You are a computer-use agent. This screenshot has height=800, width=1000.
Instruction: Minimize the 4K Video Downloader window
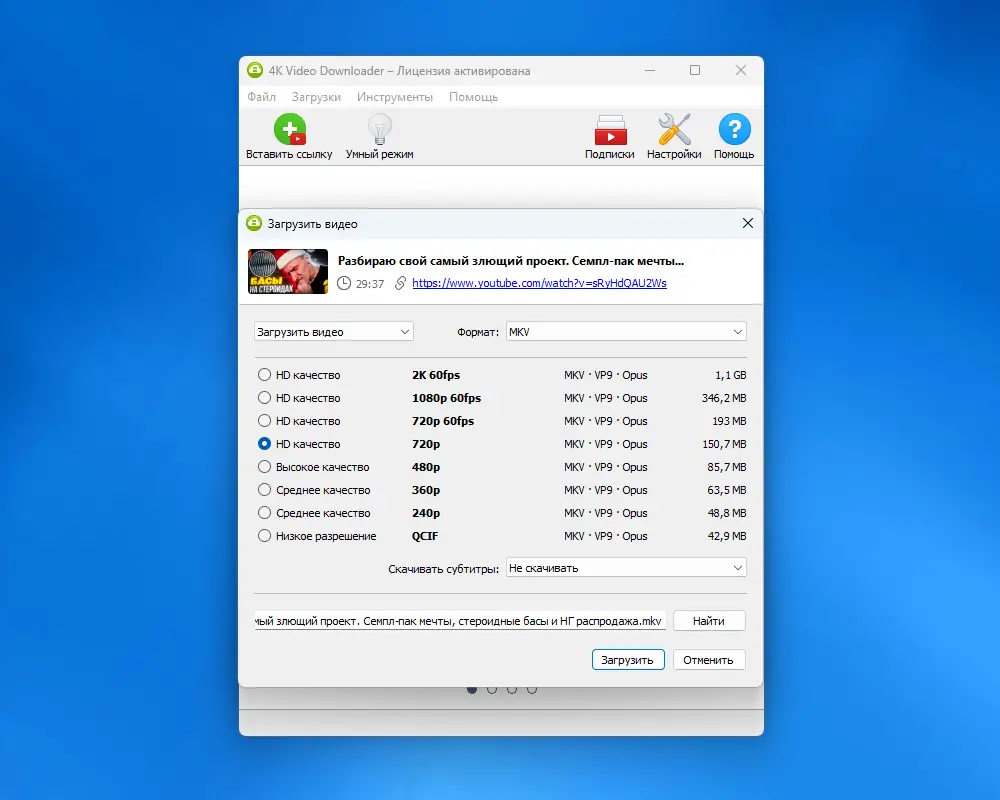tap(650, 70)
